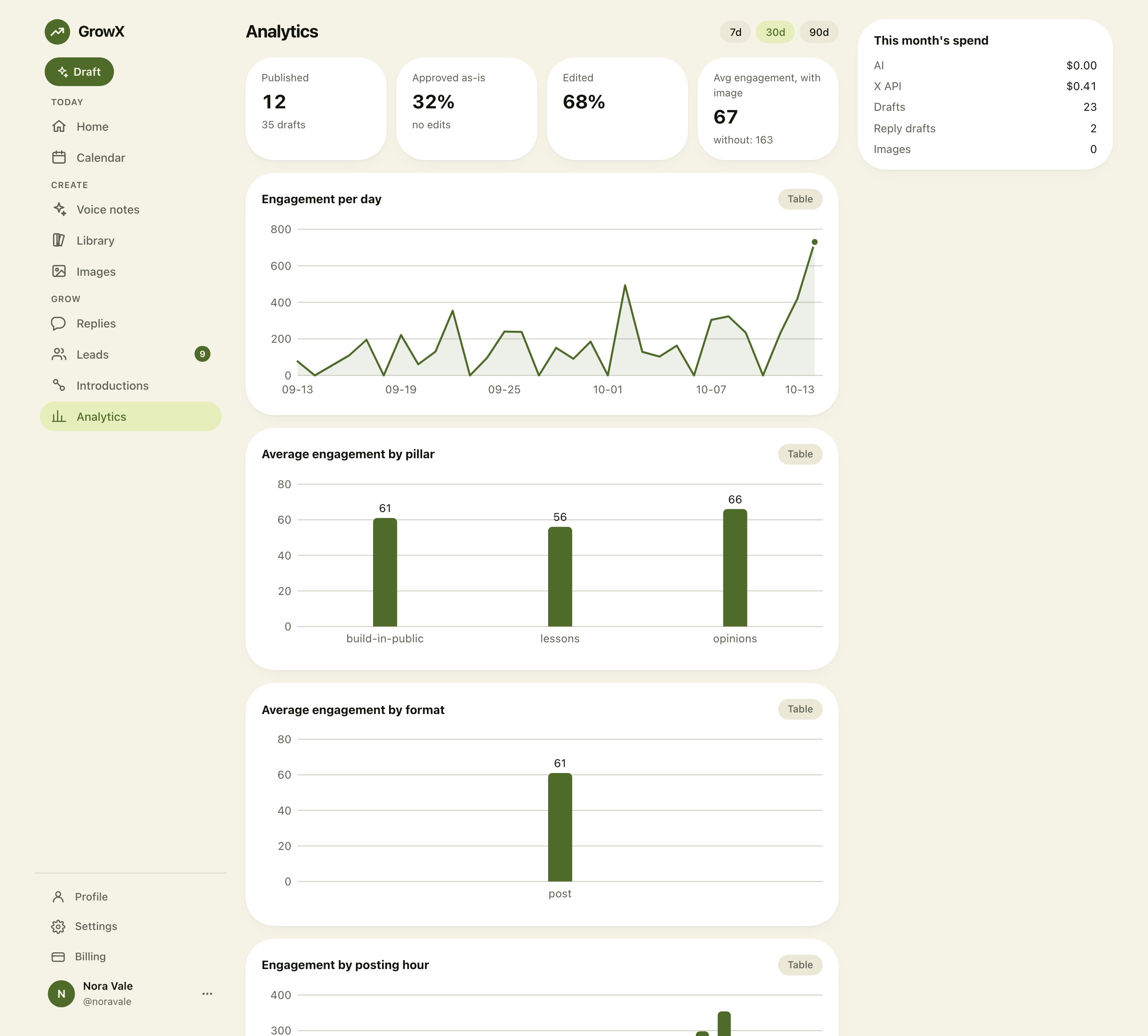Image resolution: width=1148 pixels, height=1036 pixels.
Task: Click the latest data point on engagement line
Action: pos(814,242)
